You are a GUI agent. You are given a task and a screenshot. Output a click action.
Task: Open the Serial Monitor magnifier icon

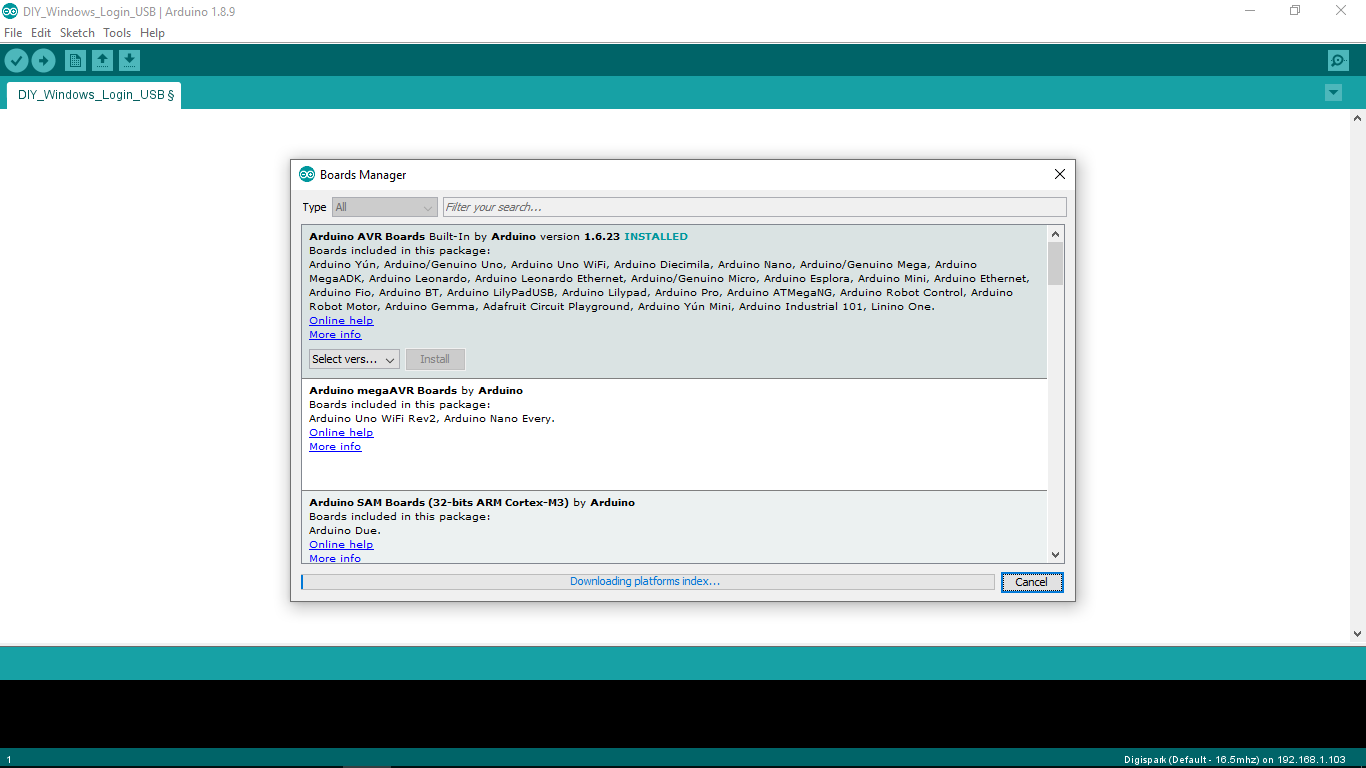pyautogui.click(x=1338, y=61)
